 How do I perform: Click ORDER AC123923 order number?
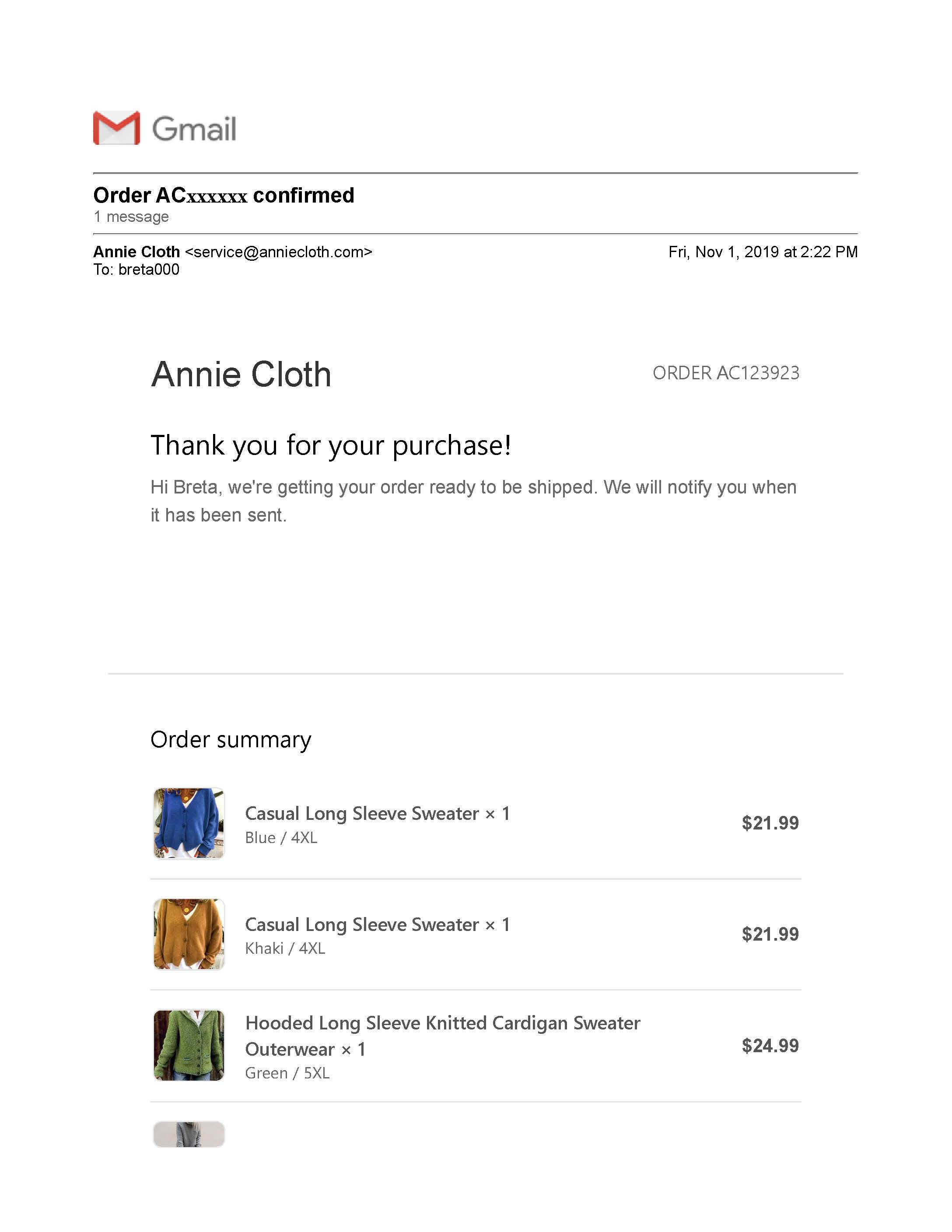pos(726,373)
